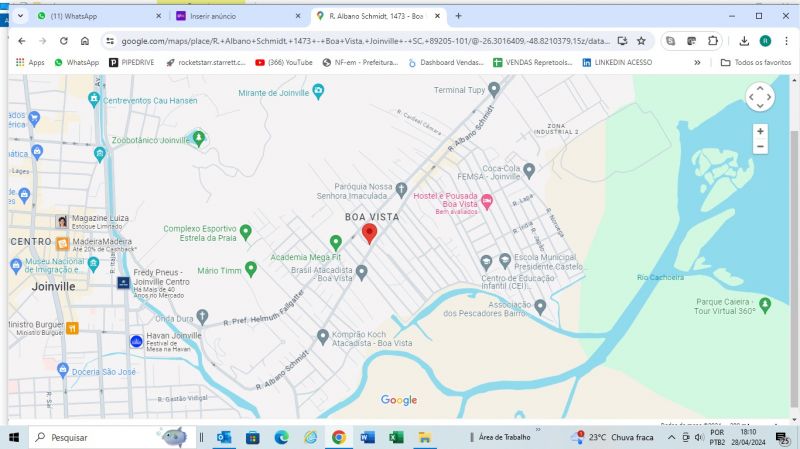This screenshot has height=449, width=800.
Task: Click the Mirante de Joinville map pin
Action: pos(318,91)
